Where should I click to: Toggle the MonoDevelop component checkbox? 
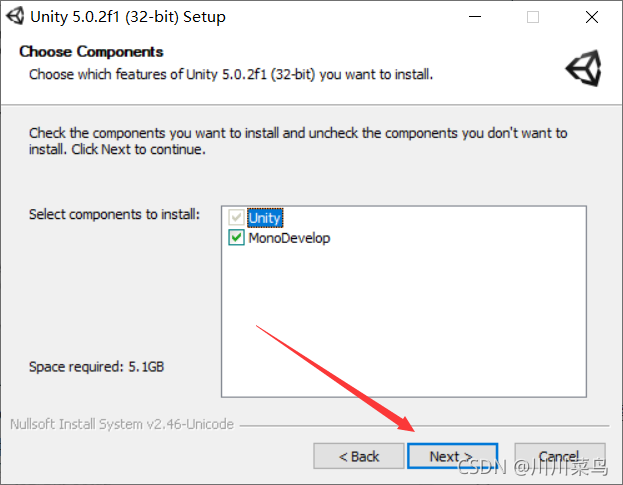236,238
